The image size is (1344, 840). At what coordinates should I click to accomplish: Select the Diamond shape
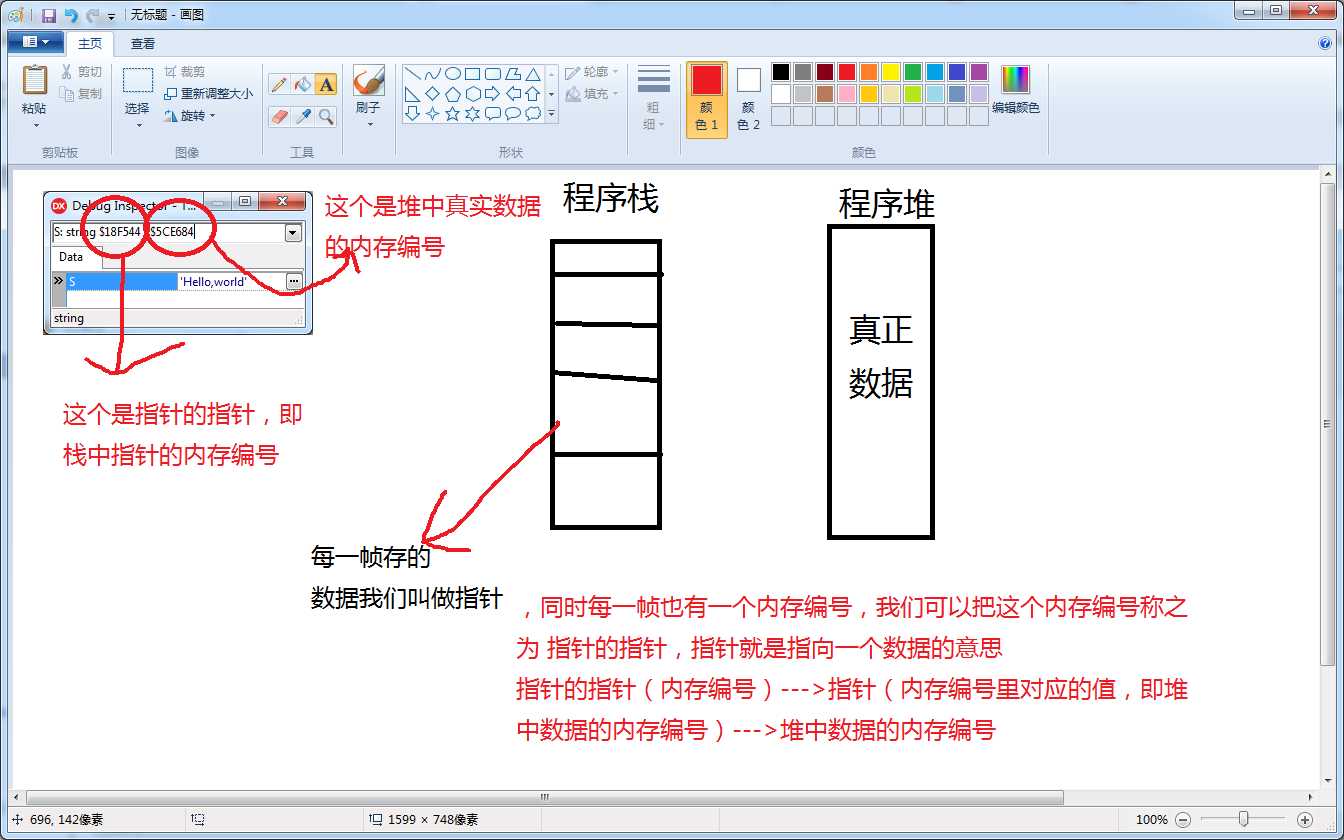point(432,94)
